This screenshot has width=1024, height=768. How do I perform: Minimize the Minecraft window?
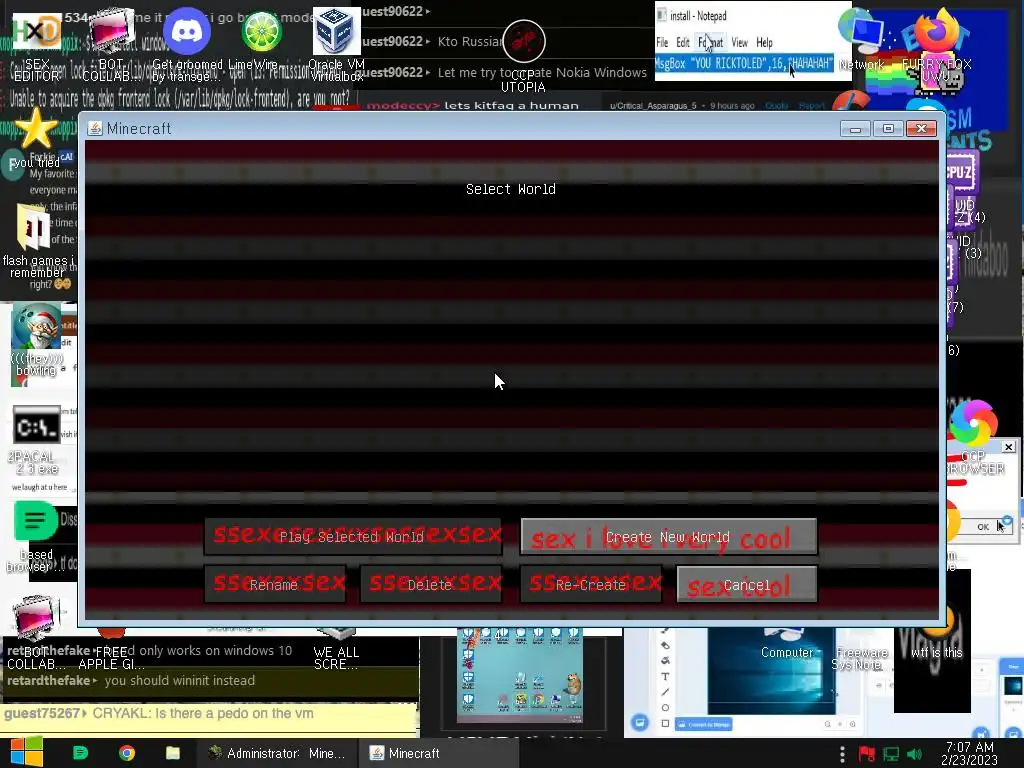point(856,129)
